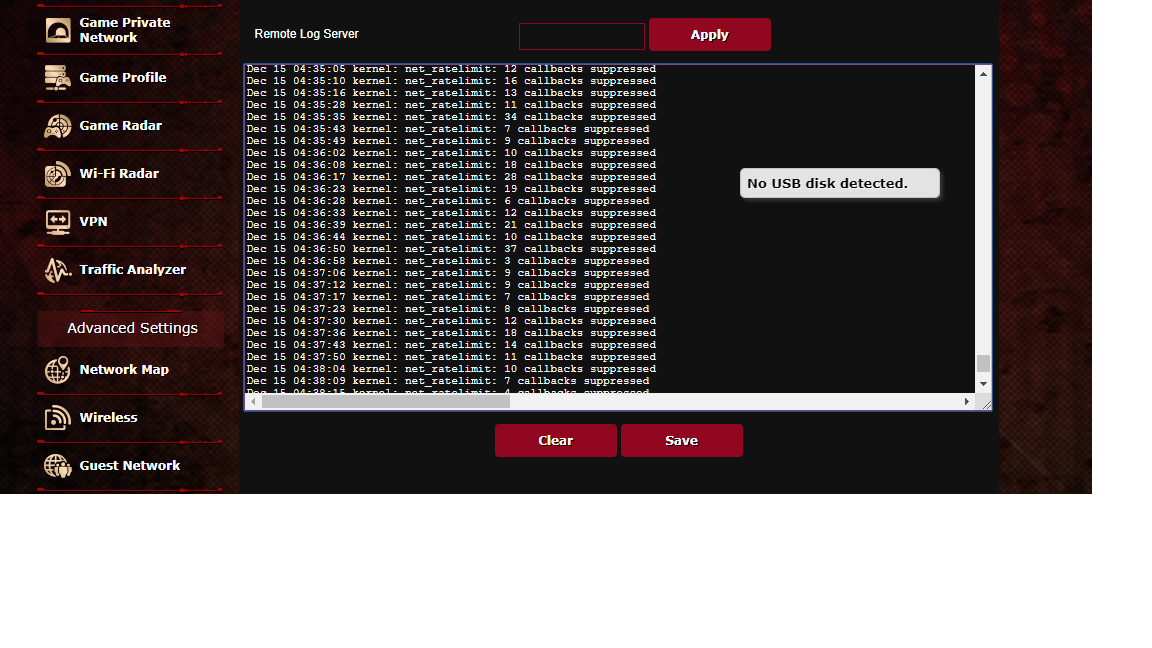Click the Traffic Analyzer icon

(58, 270)
